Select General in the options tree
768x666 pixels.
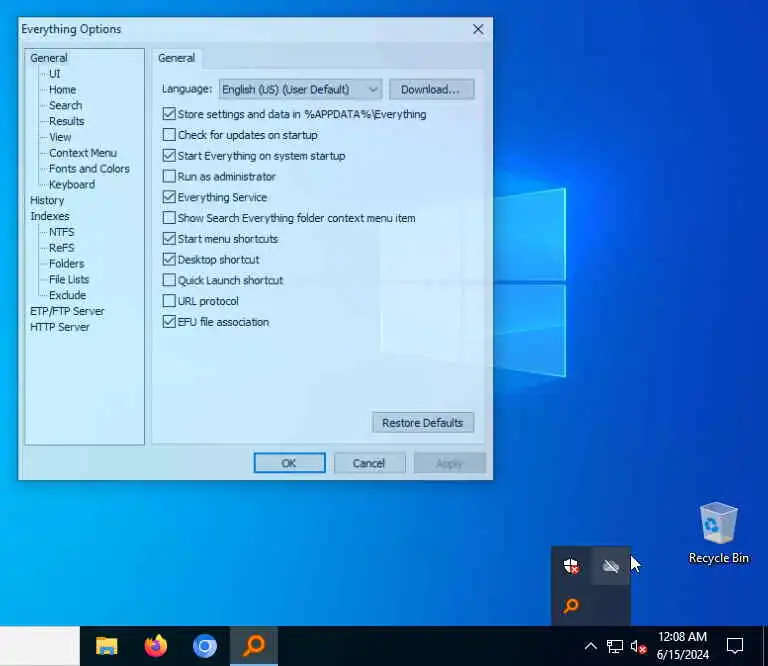coord(48,58)
